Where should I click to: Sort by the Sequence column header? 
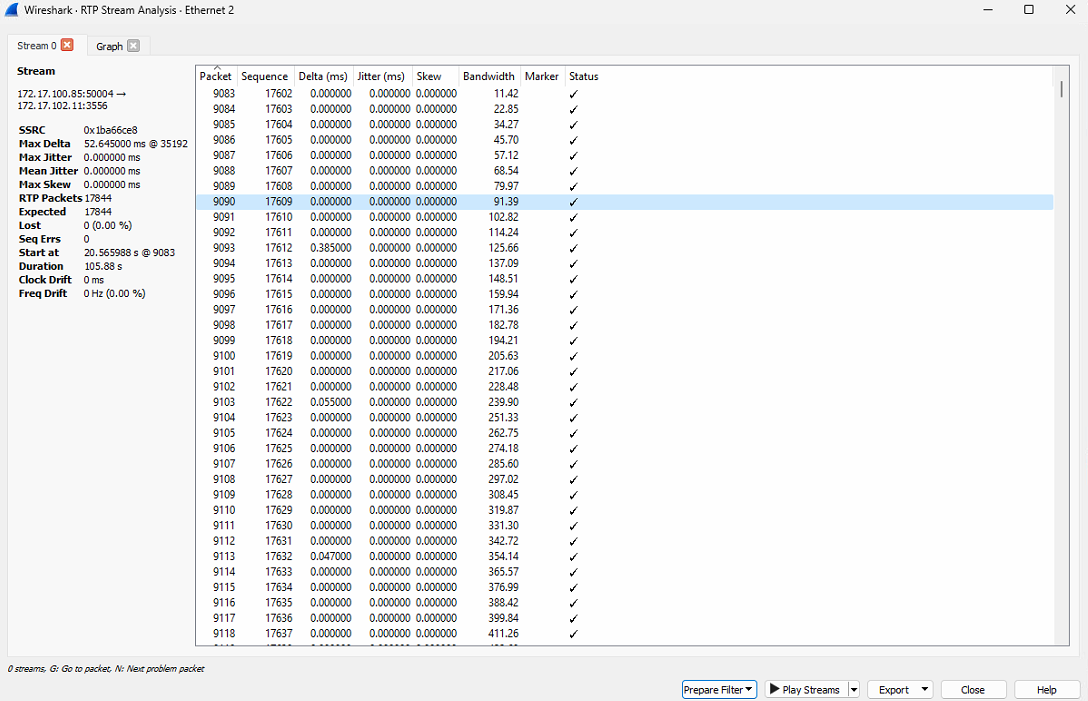(265, 76)
